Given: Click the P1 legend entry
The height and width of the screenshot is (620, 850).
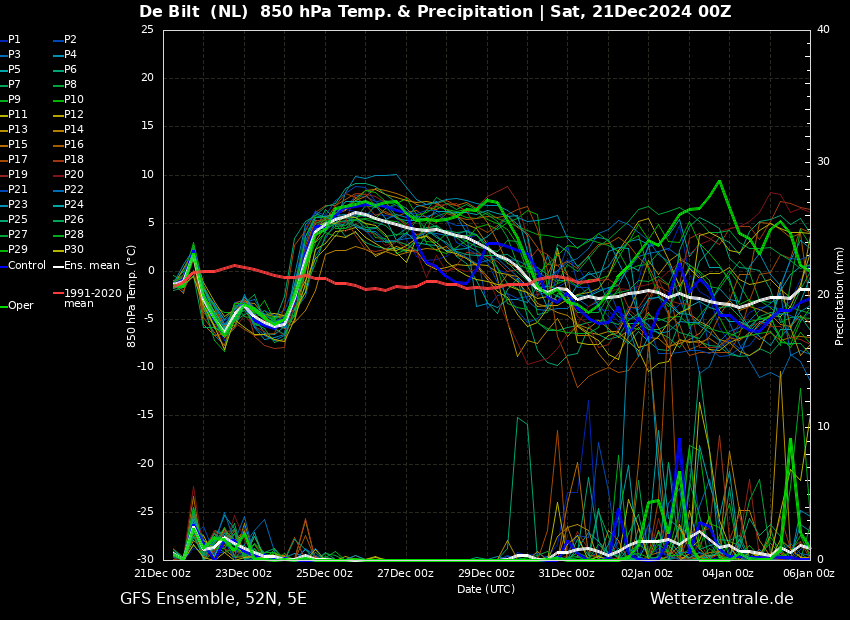Looking at the screenshot, I should pos(11,40).
